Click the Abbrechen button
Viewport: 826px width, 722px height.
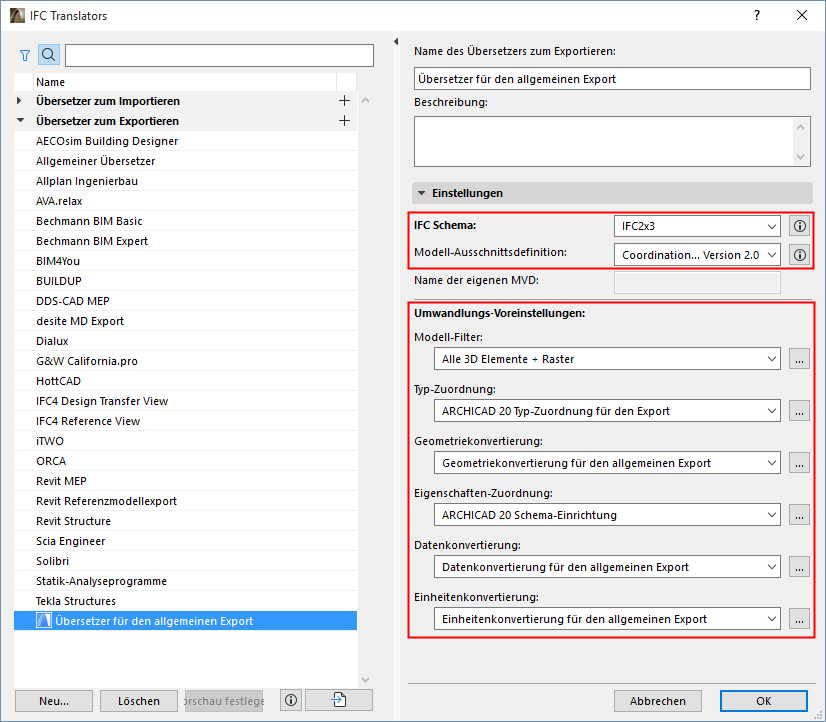657,701
